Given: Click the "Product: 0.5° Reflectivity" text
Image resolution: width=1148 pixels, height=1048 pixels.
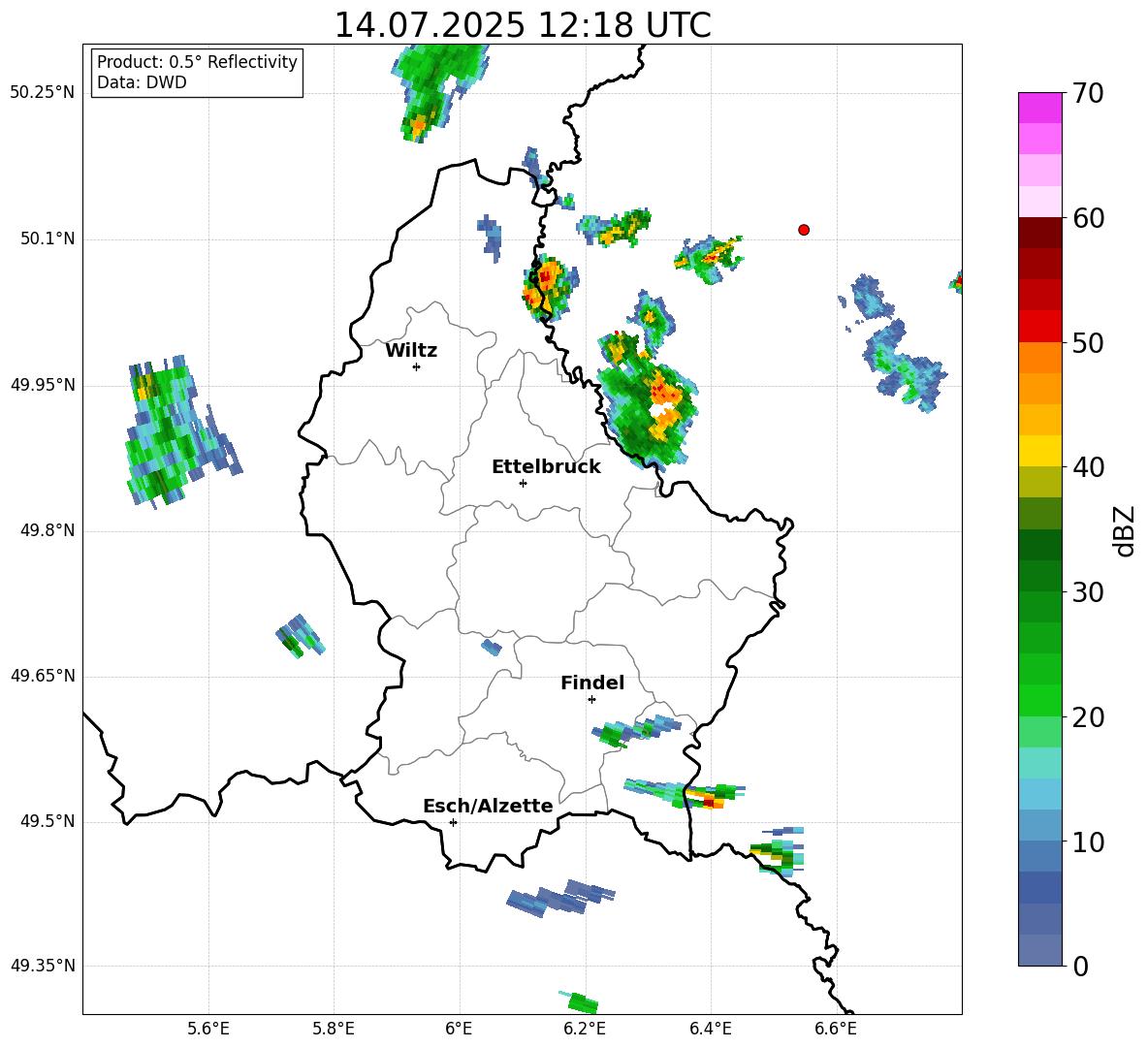Looking at the screenshot, I should pyautogui.click(x=197, y=62).
